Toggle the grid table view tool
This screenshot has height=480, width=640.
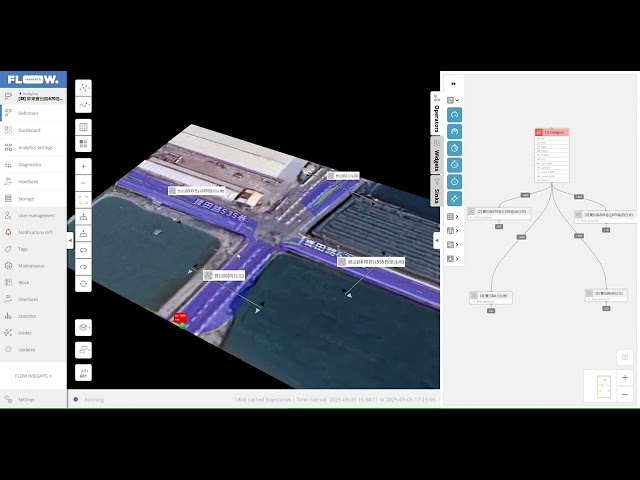[x=84, y=128]
